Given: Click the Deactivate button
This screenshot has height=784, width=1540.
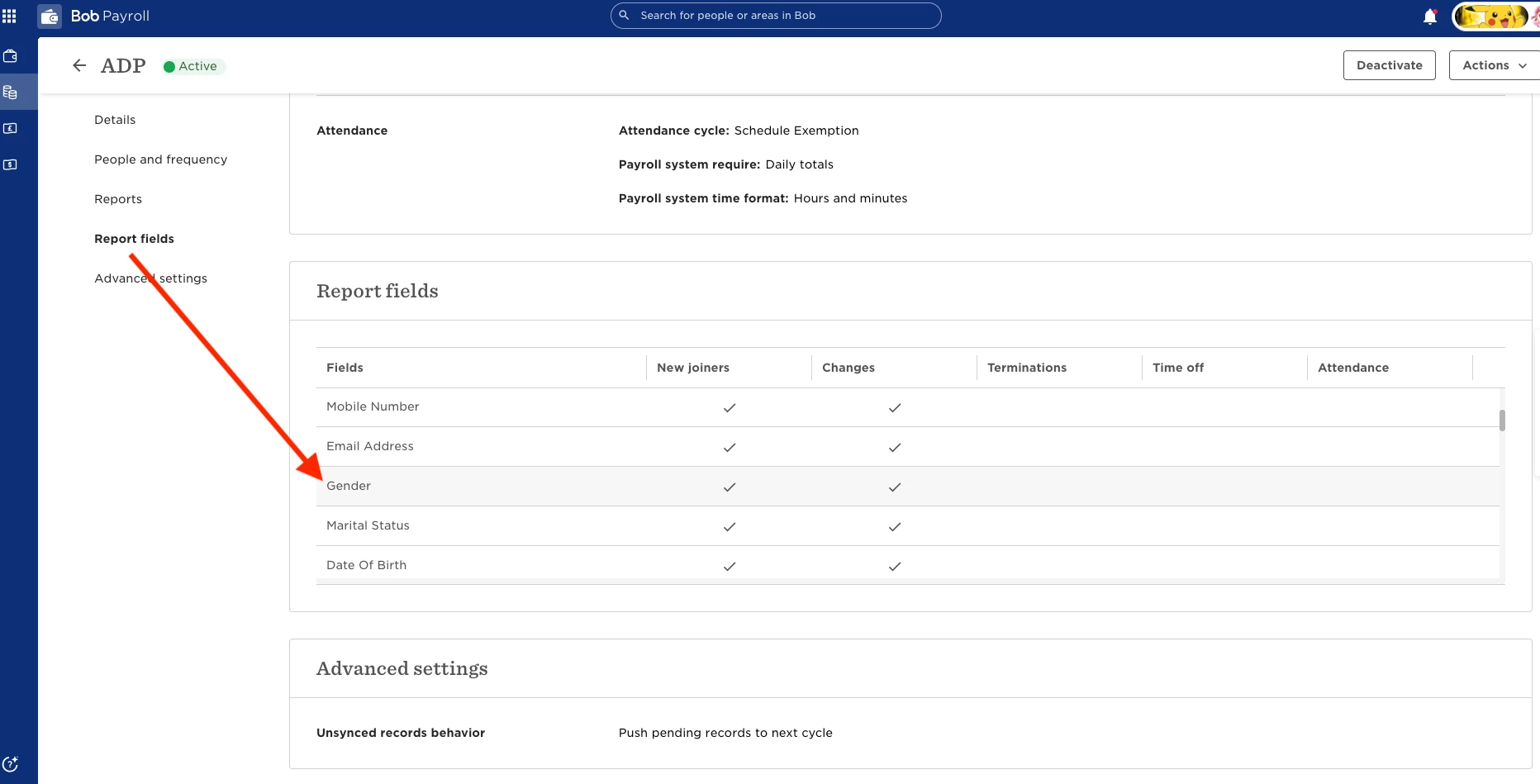Looking at the screenshot, I should tap(1390, 65).
